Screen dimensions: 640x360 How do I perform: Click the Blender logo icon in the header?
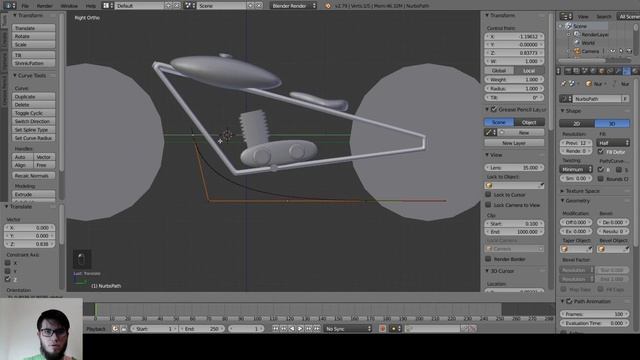point(328,6)
